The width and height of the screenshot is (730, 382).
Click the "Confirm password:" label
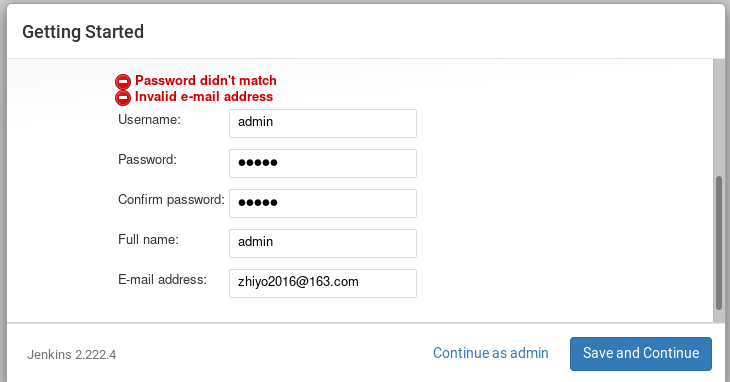point(171,200)
